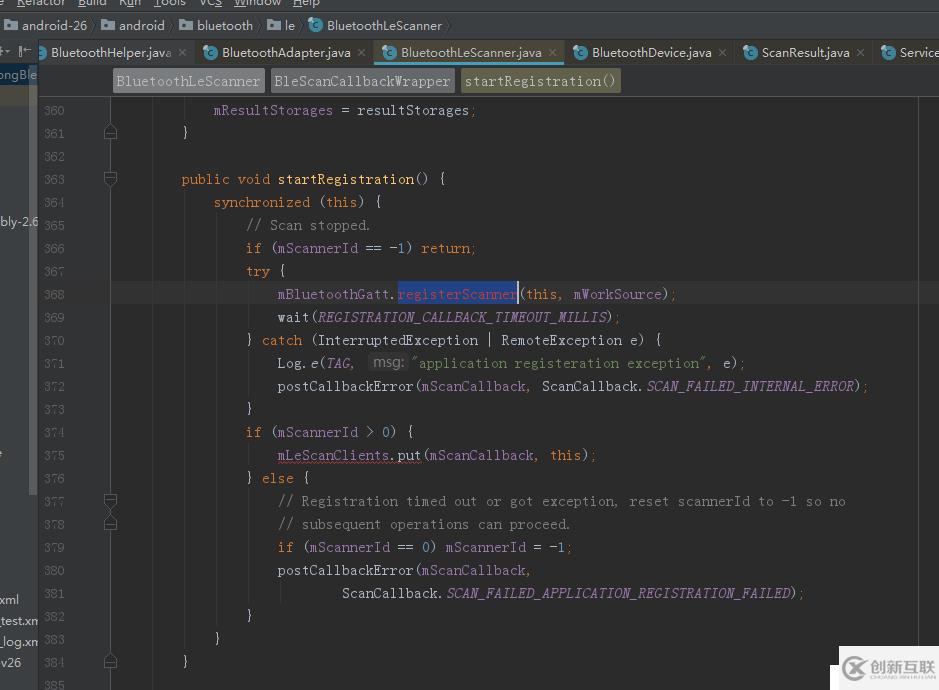Select BluetoothLeScanner in the navigation bar

[x=384, y=25]
